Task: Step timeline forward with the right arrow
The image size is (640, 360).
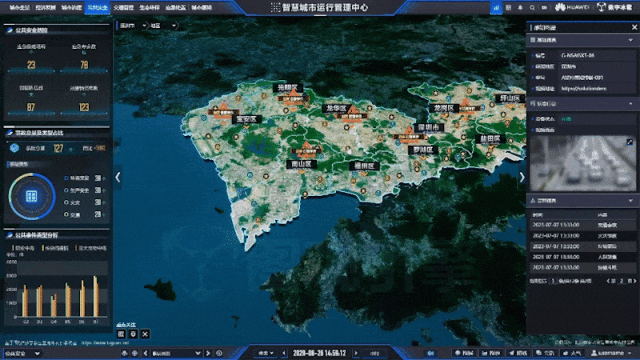Action: (x=356, y=353)
